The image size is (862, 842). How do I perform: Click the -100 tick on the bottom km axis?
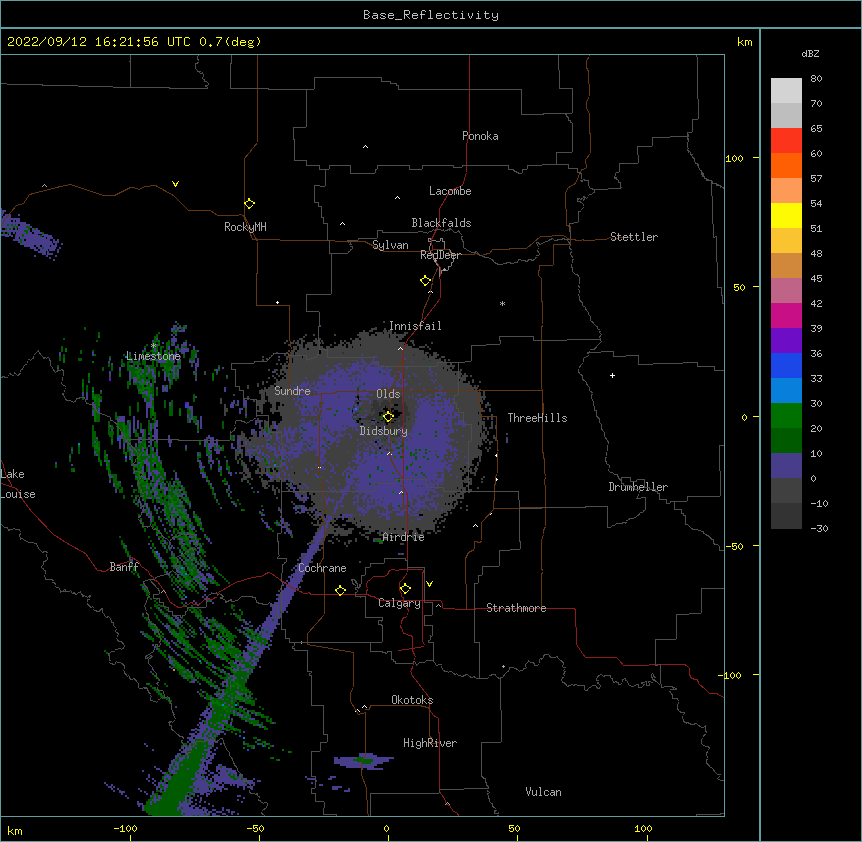point(125,828)
